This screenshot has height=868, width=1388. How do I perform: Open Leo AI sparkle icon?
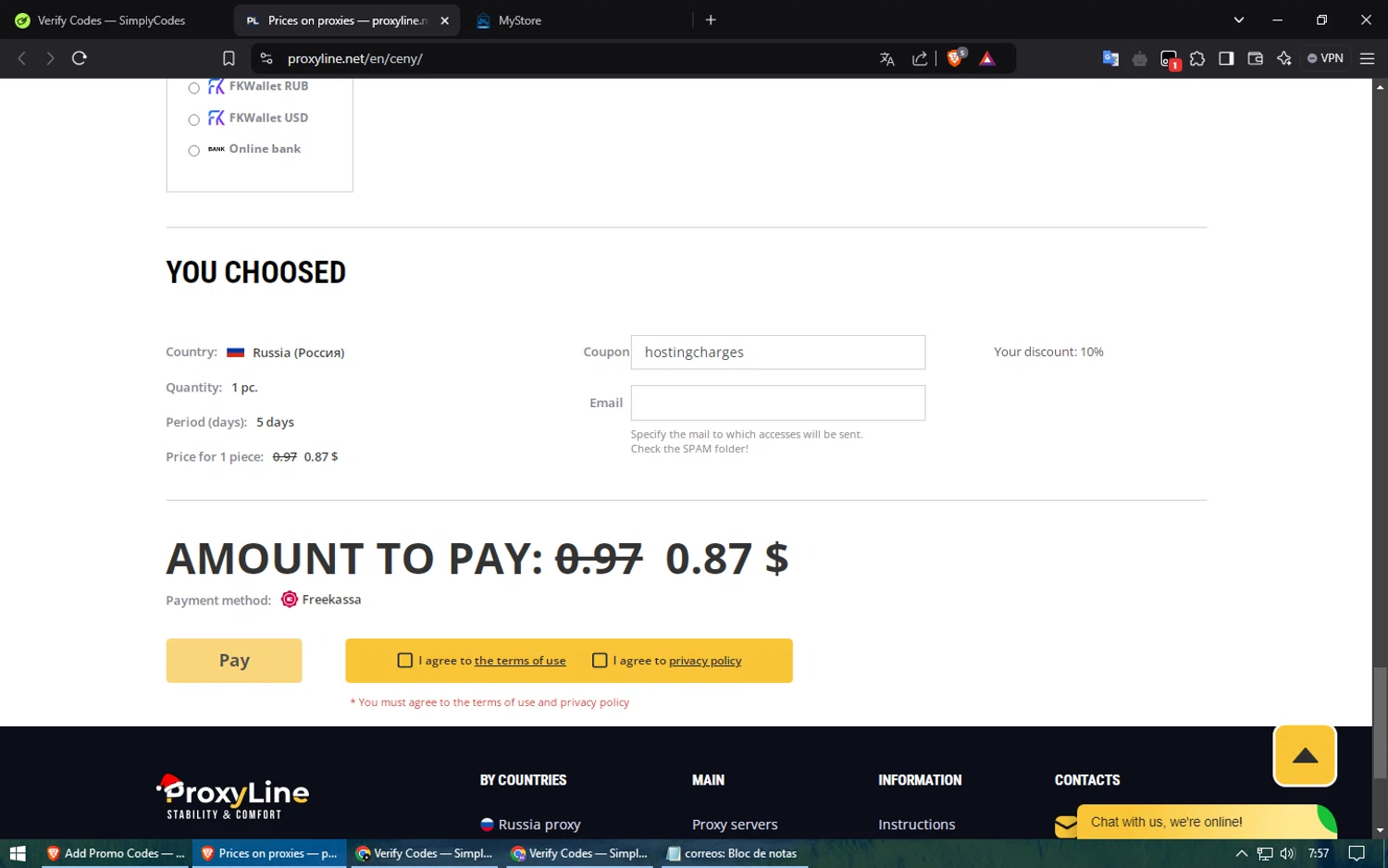1283,58
